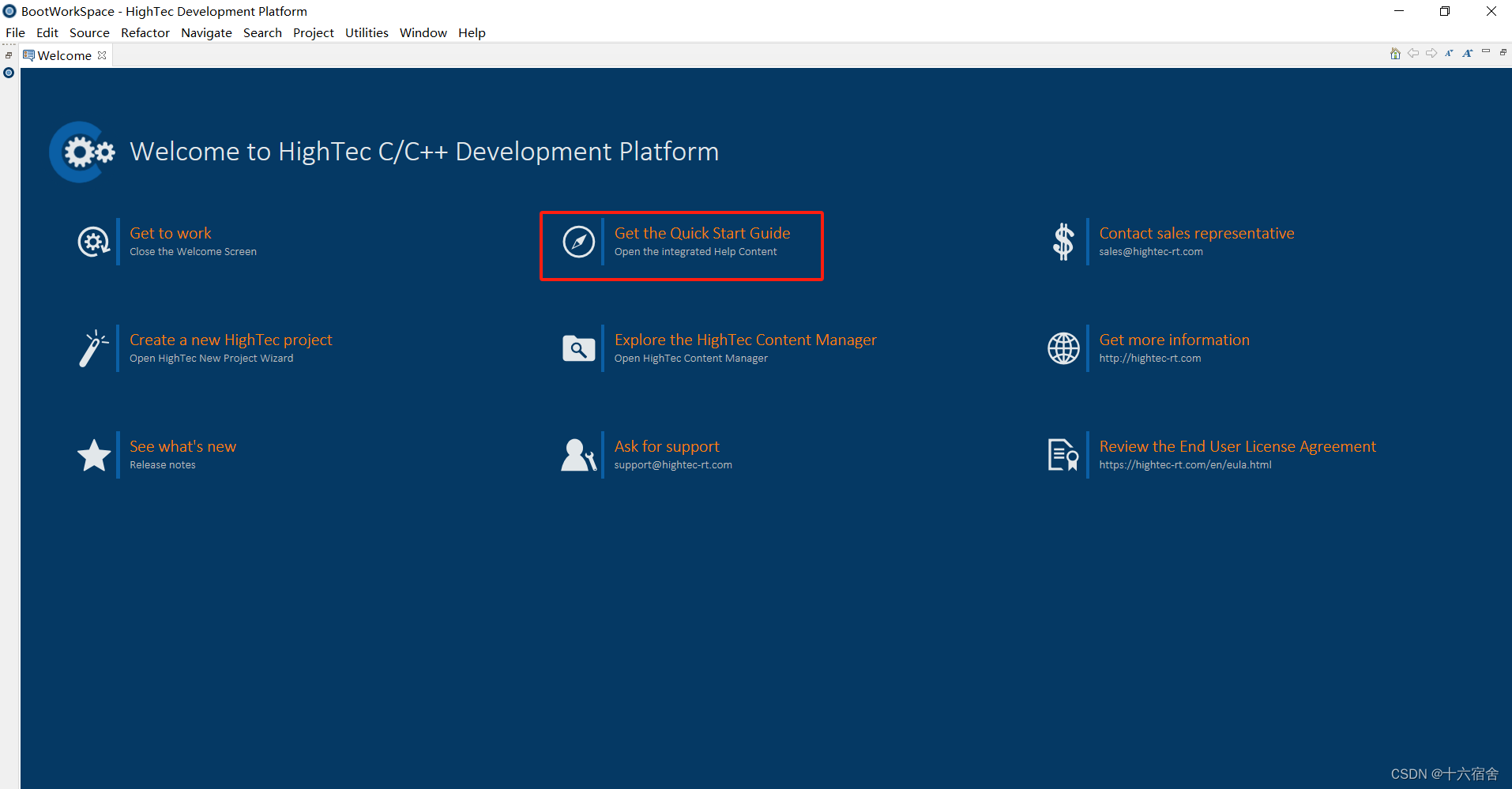The width and height of the screenshot is (1512, 789).
Task: Click the magic wand new project icon
Action: [x=94, y=348]
